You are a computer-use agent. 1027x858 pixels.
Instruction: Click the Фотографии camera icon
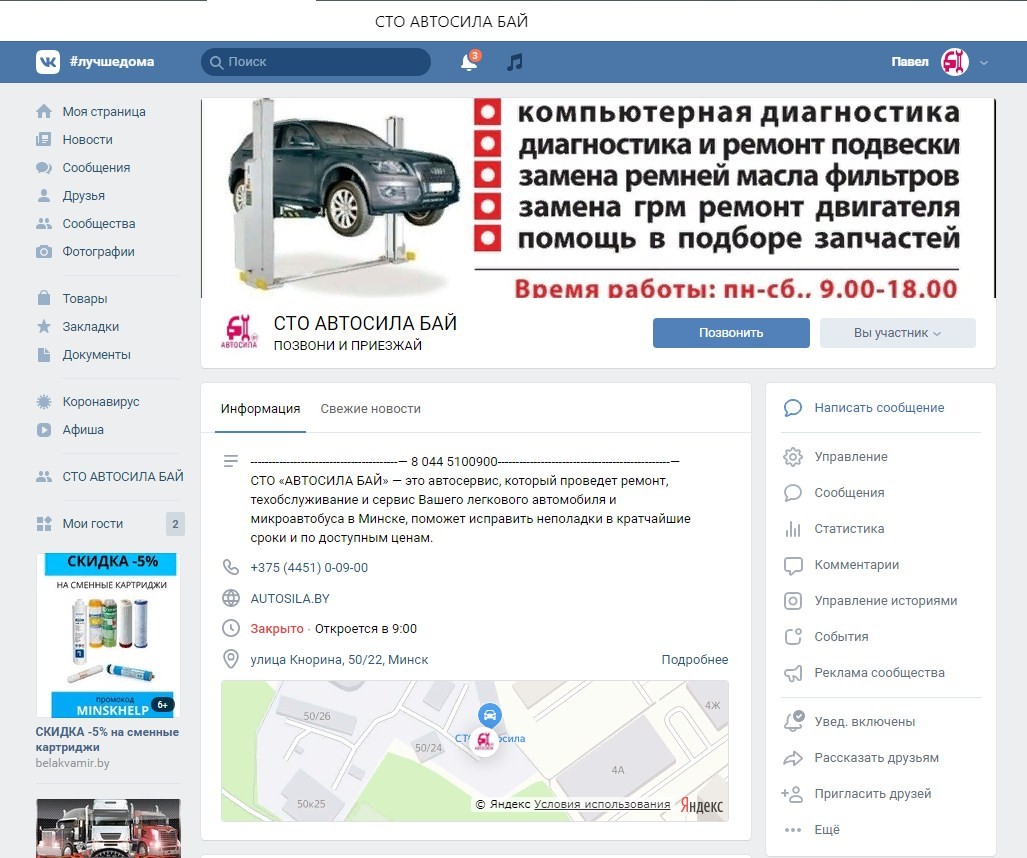pos(44,252)
